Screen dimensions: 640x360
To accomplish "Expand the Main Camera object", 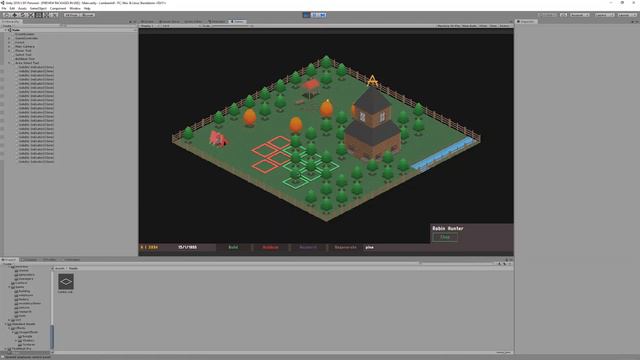I will point(9,47).
